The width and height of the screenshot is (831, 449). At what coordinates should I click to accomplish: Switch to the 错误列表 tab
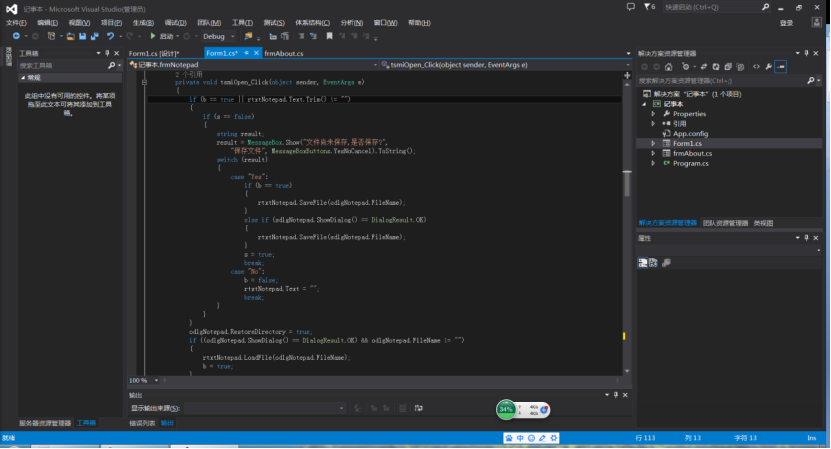point(142,423)
